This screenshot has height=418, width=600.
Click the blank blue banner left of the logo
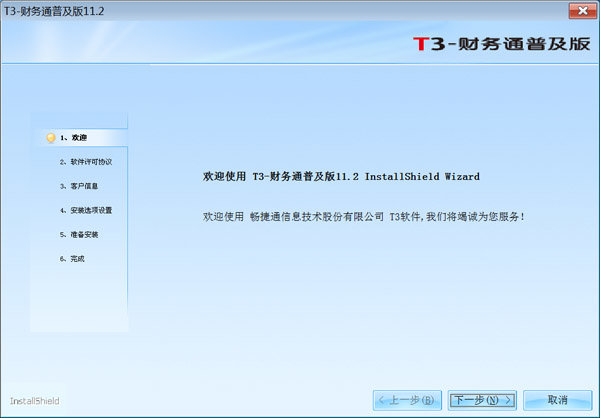click(x=200, y=44)
